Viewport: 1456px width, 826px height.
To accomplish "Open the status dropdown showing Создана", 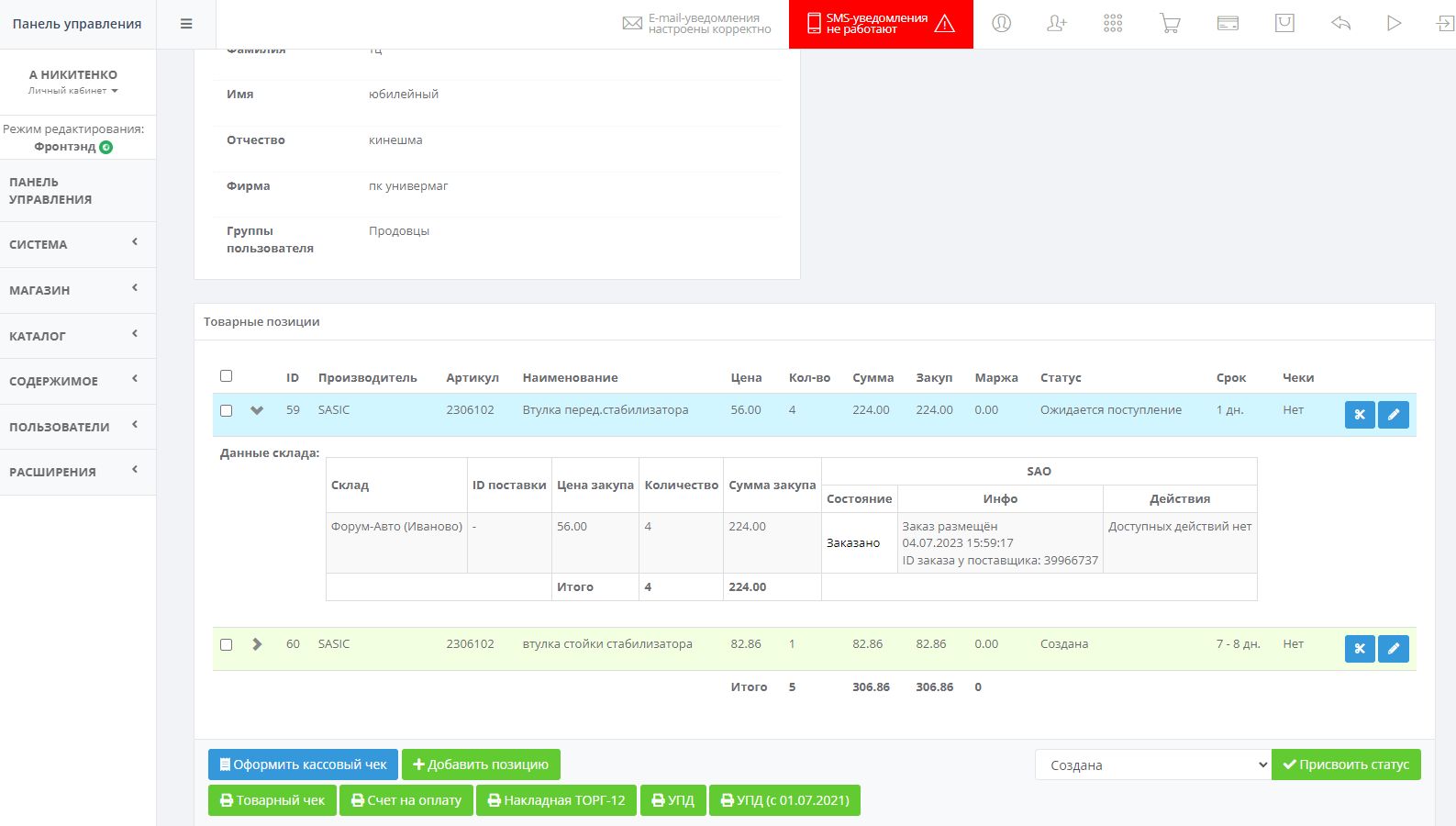I will pyautogui.click(x=1152, y=765).
